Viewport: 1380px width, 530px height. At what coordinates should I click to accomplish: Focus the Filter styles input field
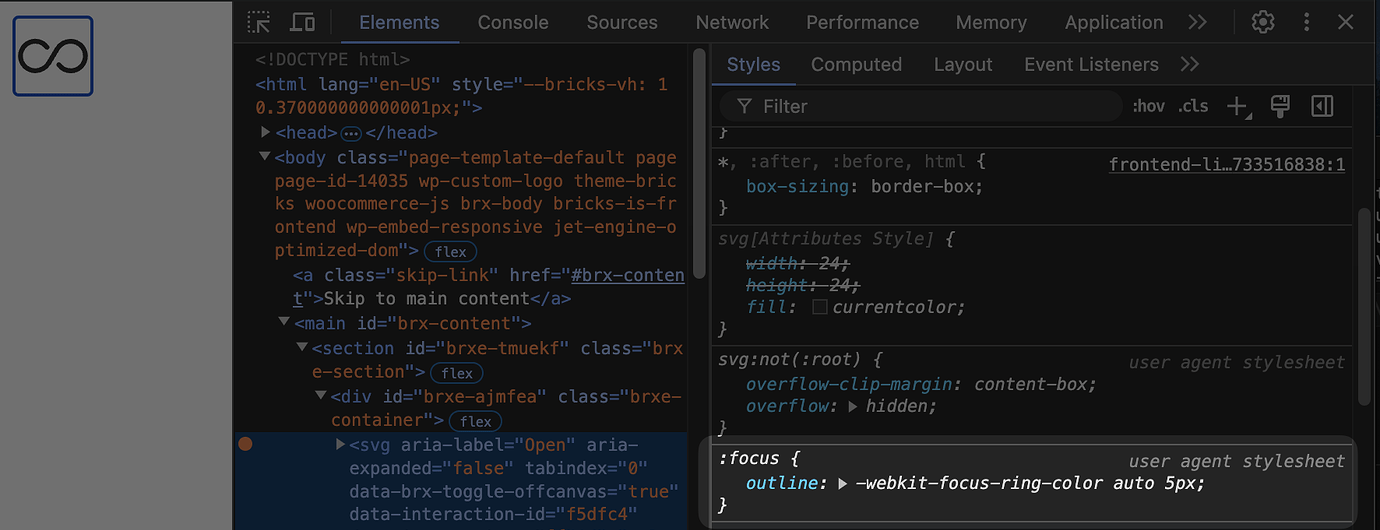(921, 106)
